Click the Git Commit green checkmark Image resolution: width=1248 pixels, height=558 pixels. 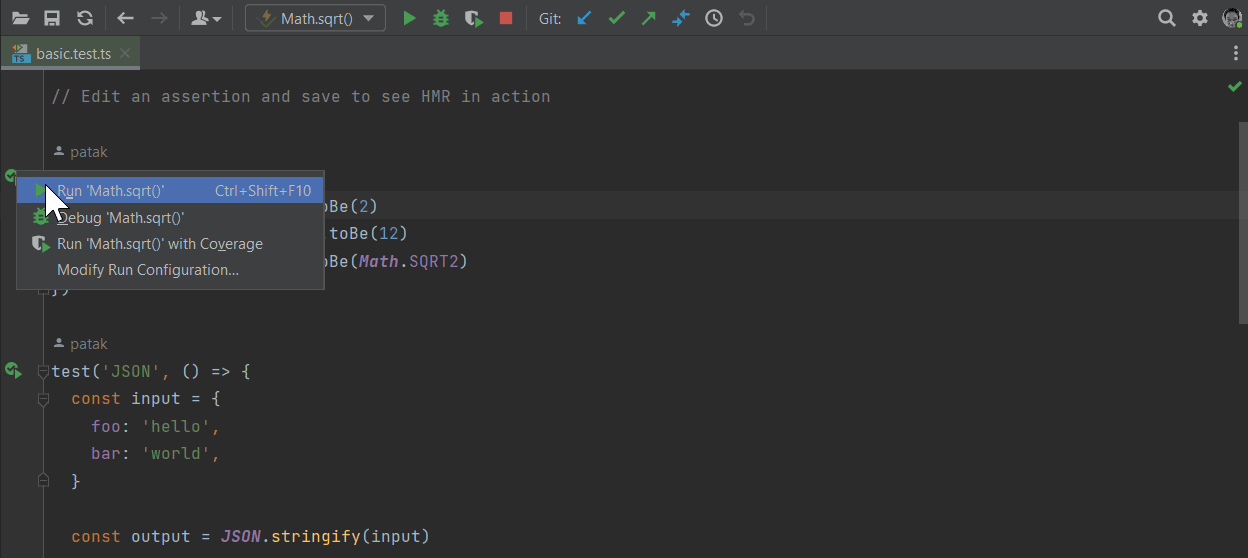coord(617,18)
